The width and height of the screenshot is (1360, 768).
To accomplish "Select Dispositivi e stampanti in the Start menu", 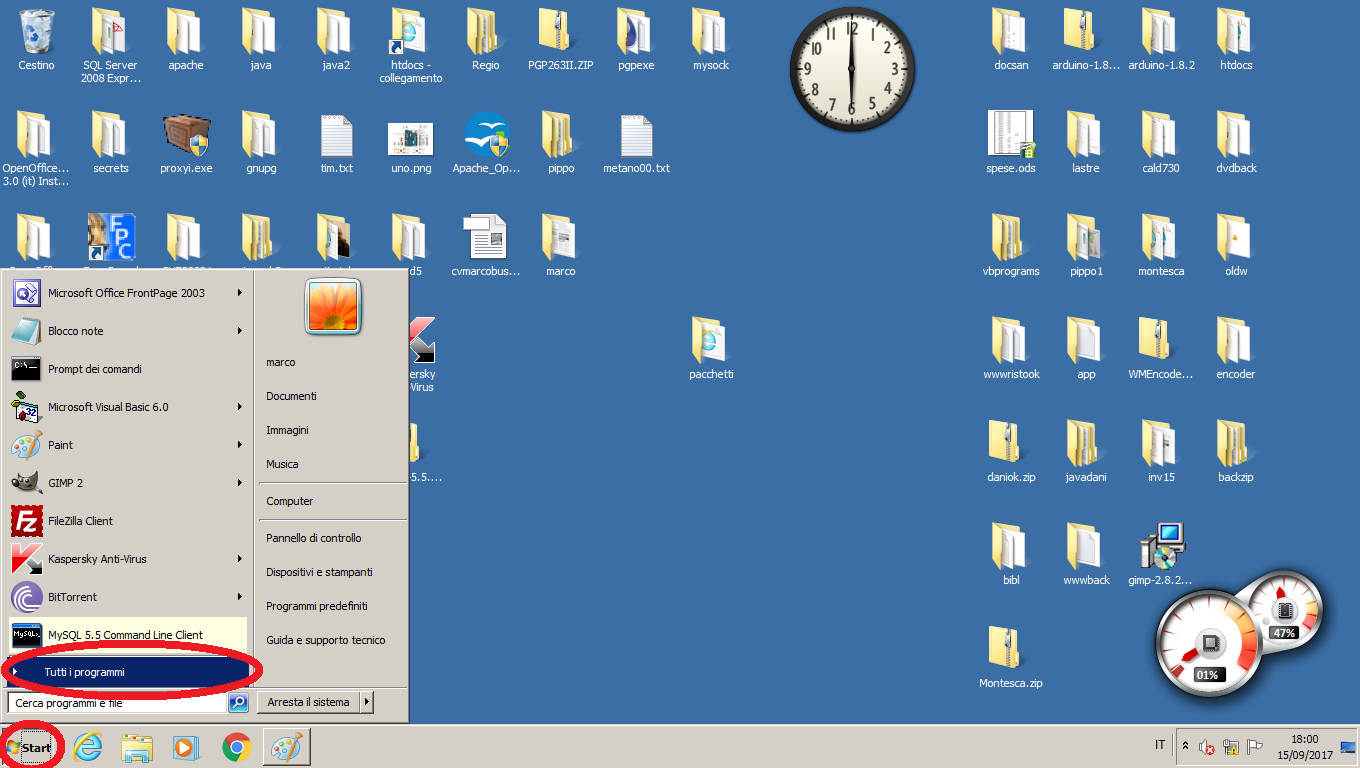I will click(319, 572).
